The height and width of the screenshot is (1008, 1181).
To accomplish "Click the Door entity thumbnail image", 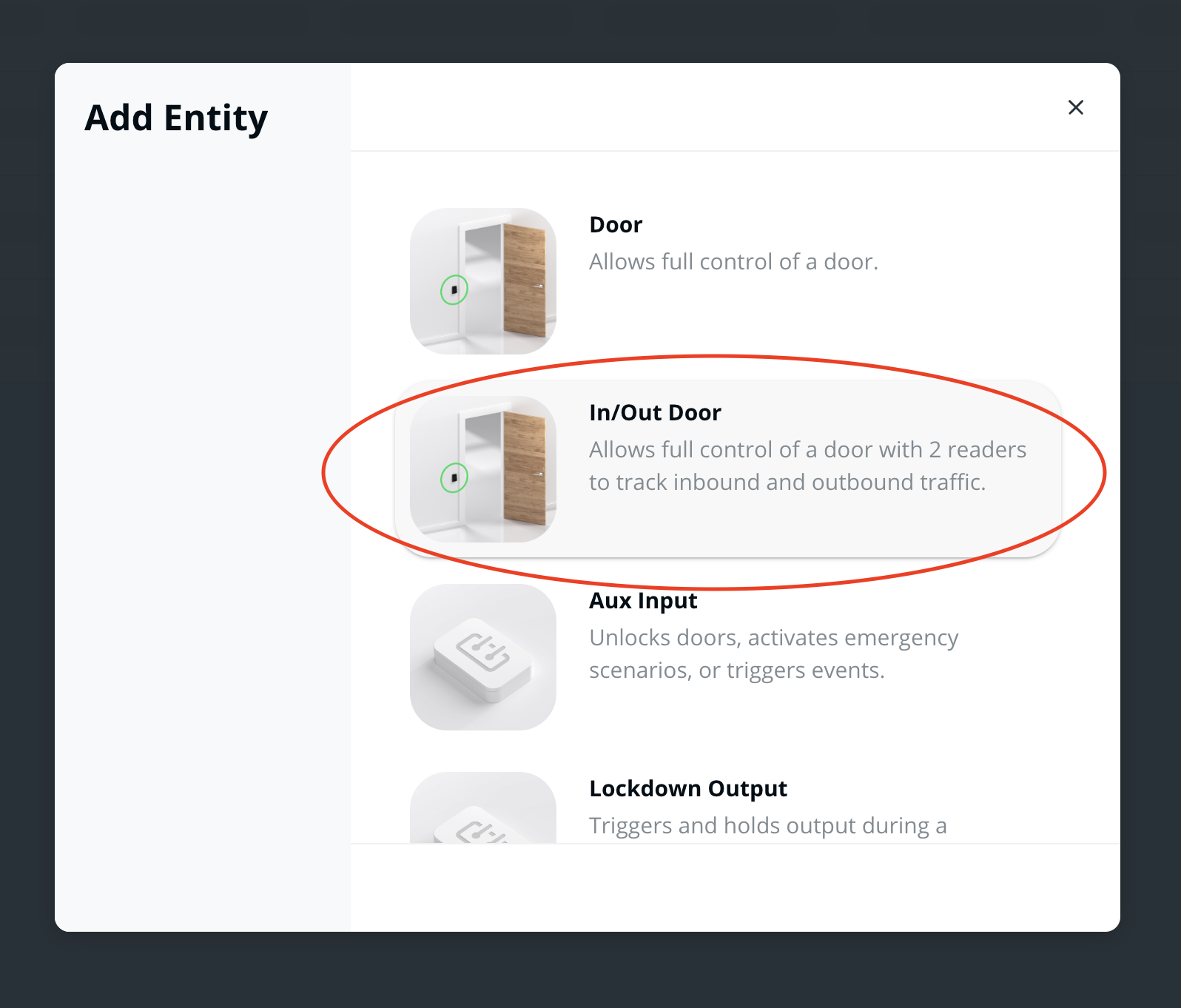I will pyautogui.click(x=482, y=280).
